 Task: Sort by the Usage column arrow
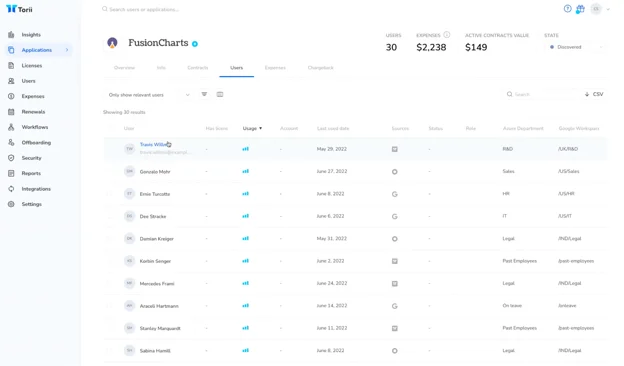pos(261,128)
